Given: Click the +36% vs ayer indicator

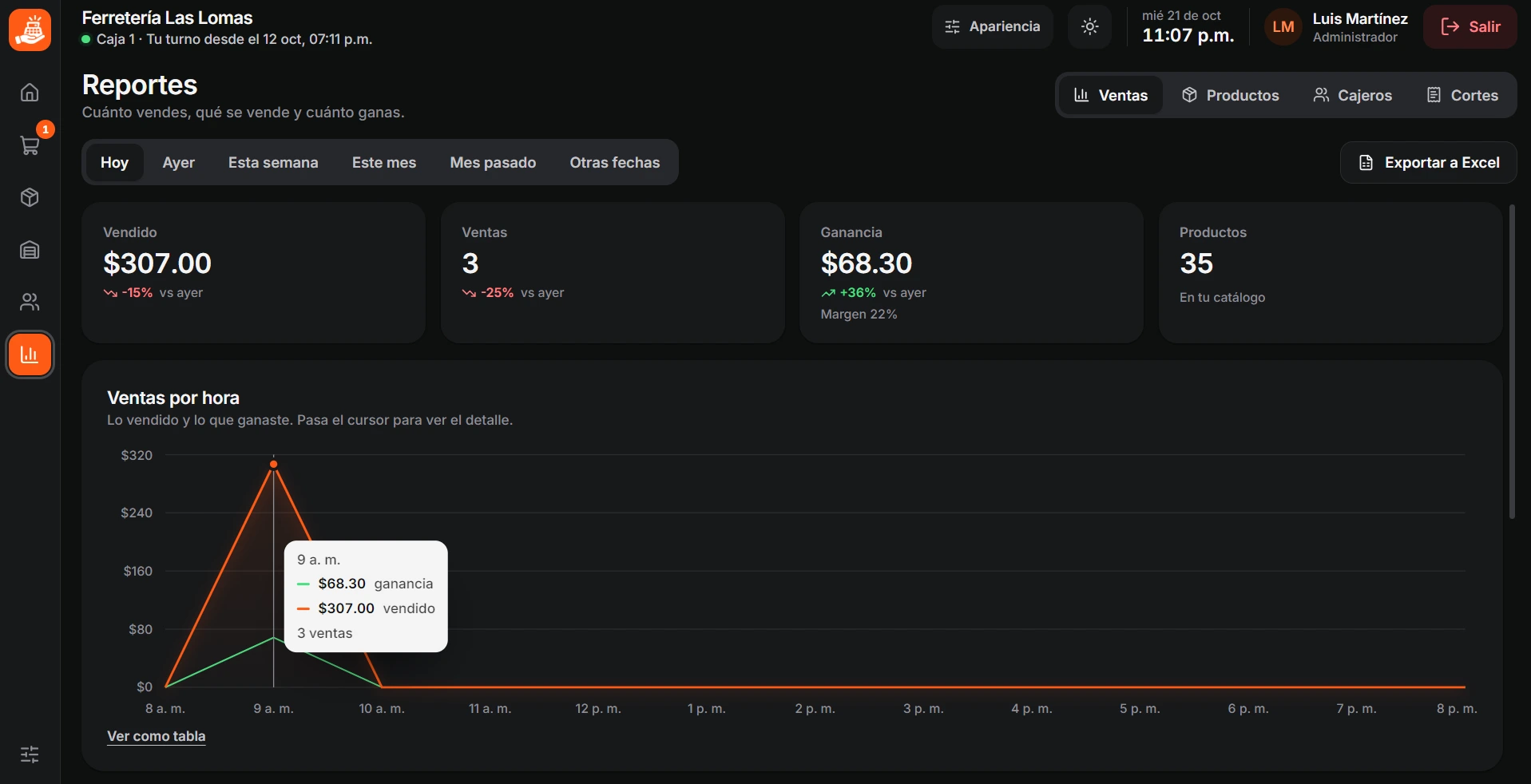Looking at the screenshot, I should pyautogui.click(x=874, y=292).
